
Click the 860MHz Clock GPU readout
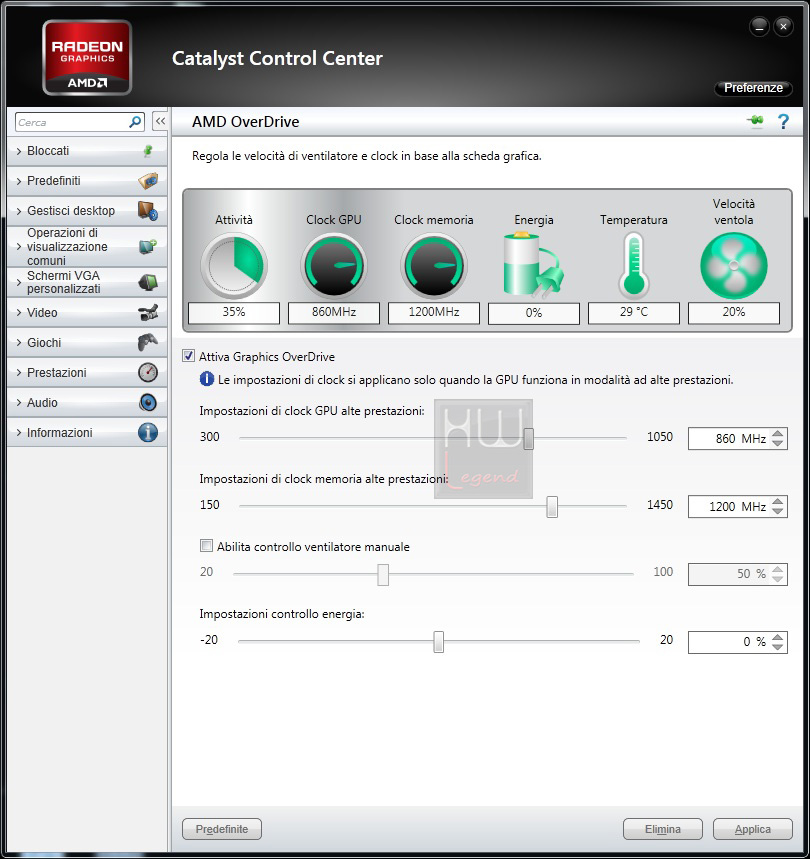point(334,312)
